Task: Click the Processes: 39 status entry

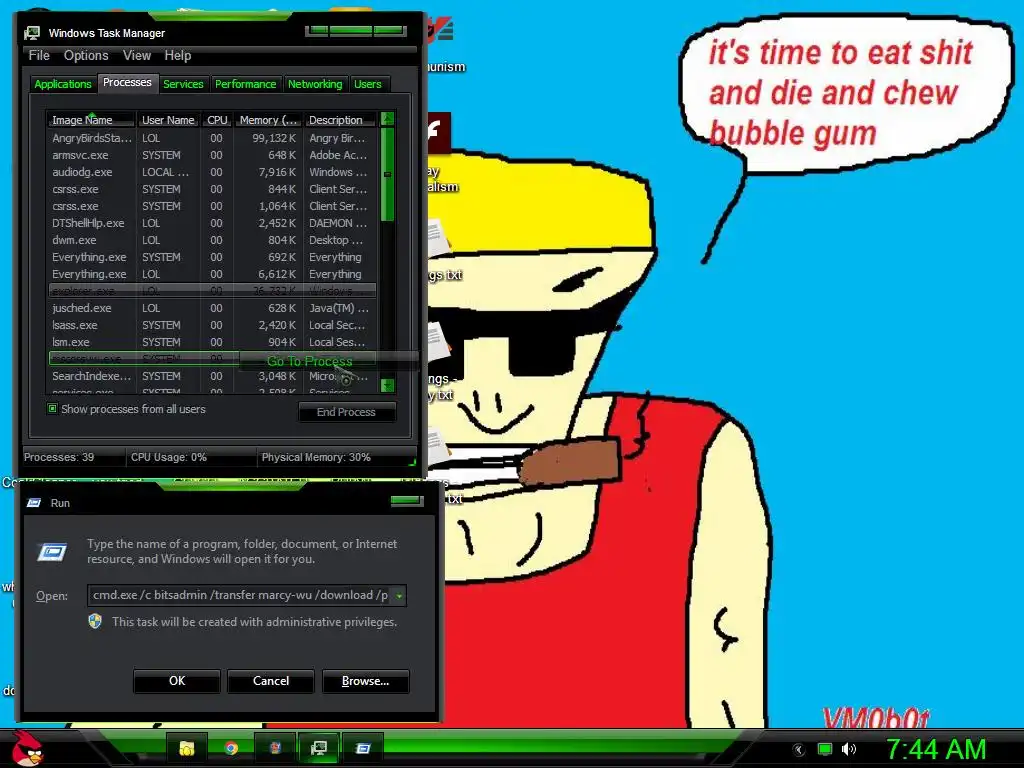Action: pyautogui.click(x=59, y=457)
